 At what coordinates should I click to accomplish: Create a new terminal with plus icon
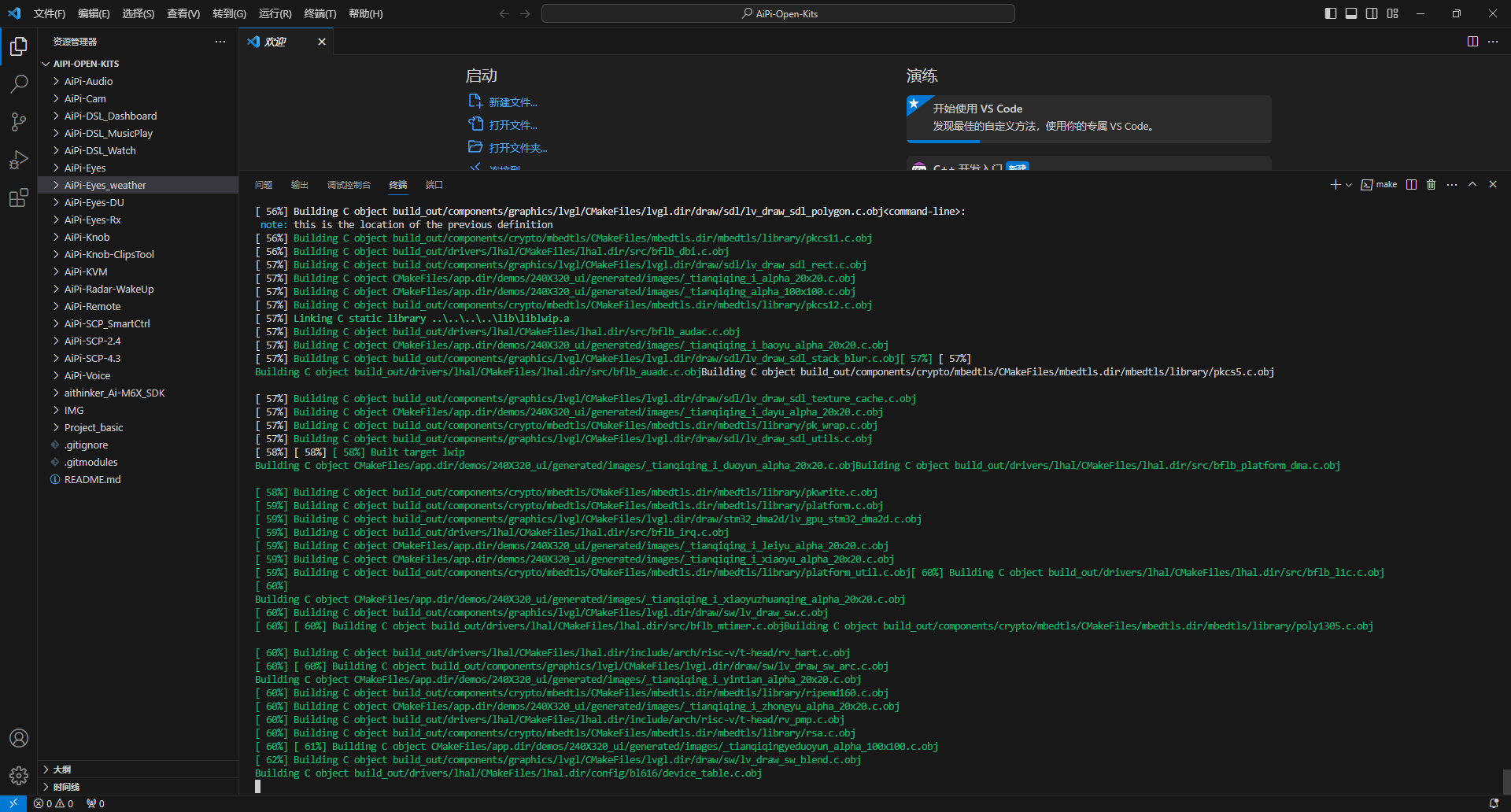coord(1335,185)
